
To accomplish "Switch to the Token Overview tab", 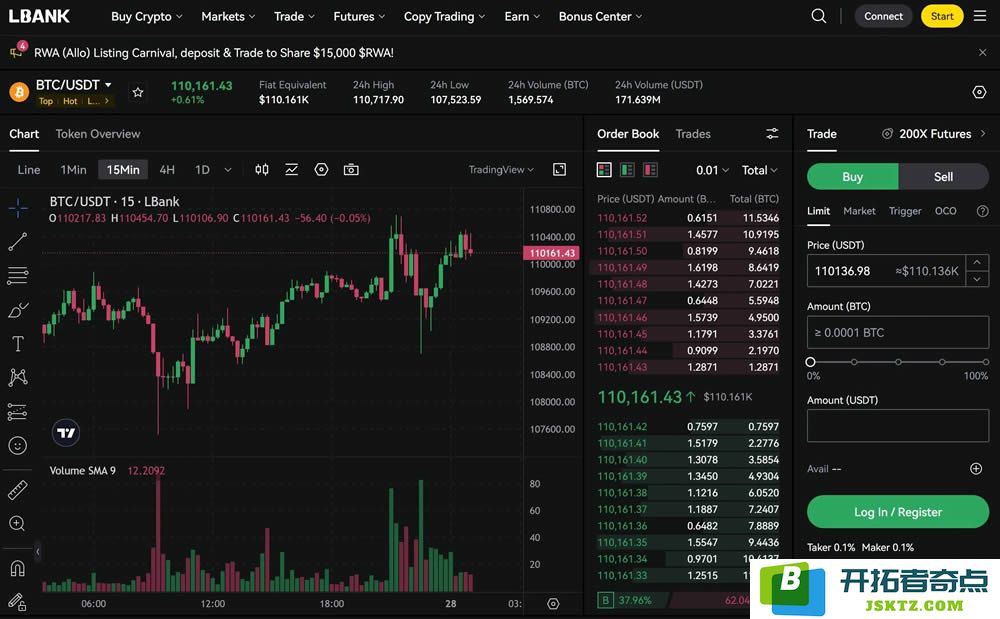I will (98, 134).
